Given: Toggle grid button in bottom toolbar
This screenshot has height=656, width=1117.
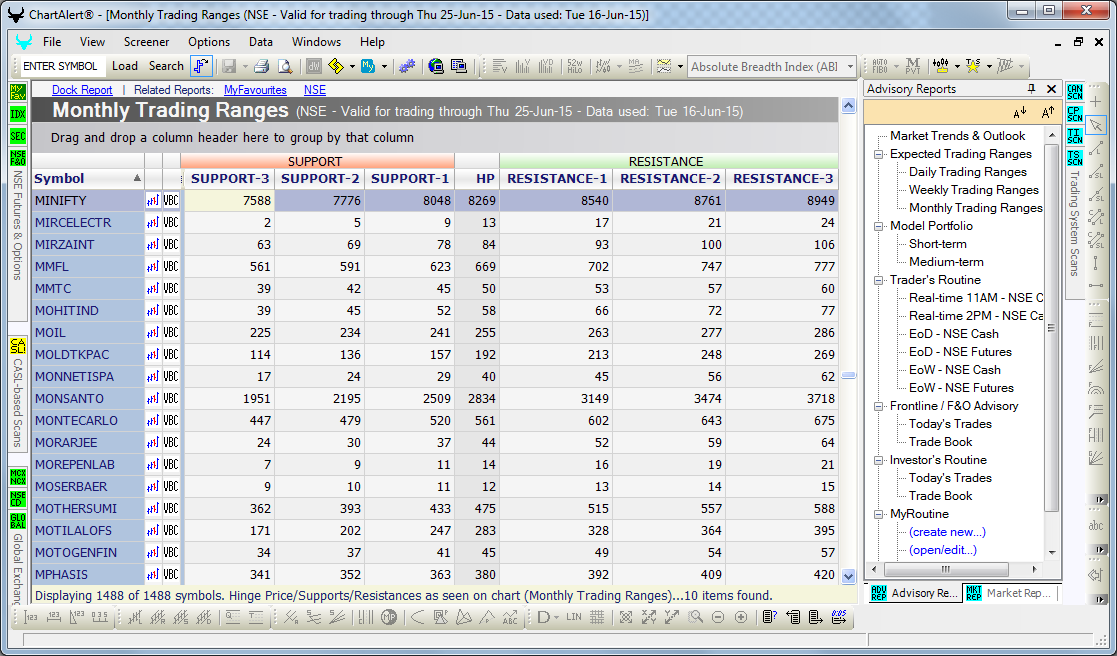Looking at the screenshot, I should (x=597, y=618).
